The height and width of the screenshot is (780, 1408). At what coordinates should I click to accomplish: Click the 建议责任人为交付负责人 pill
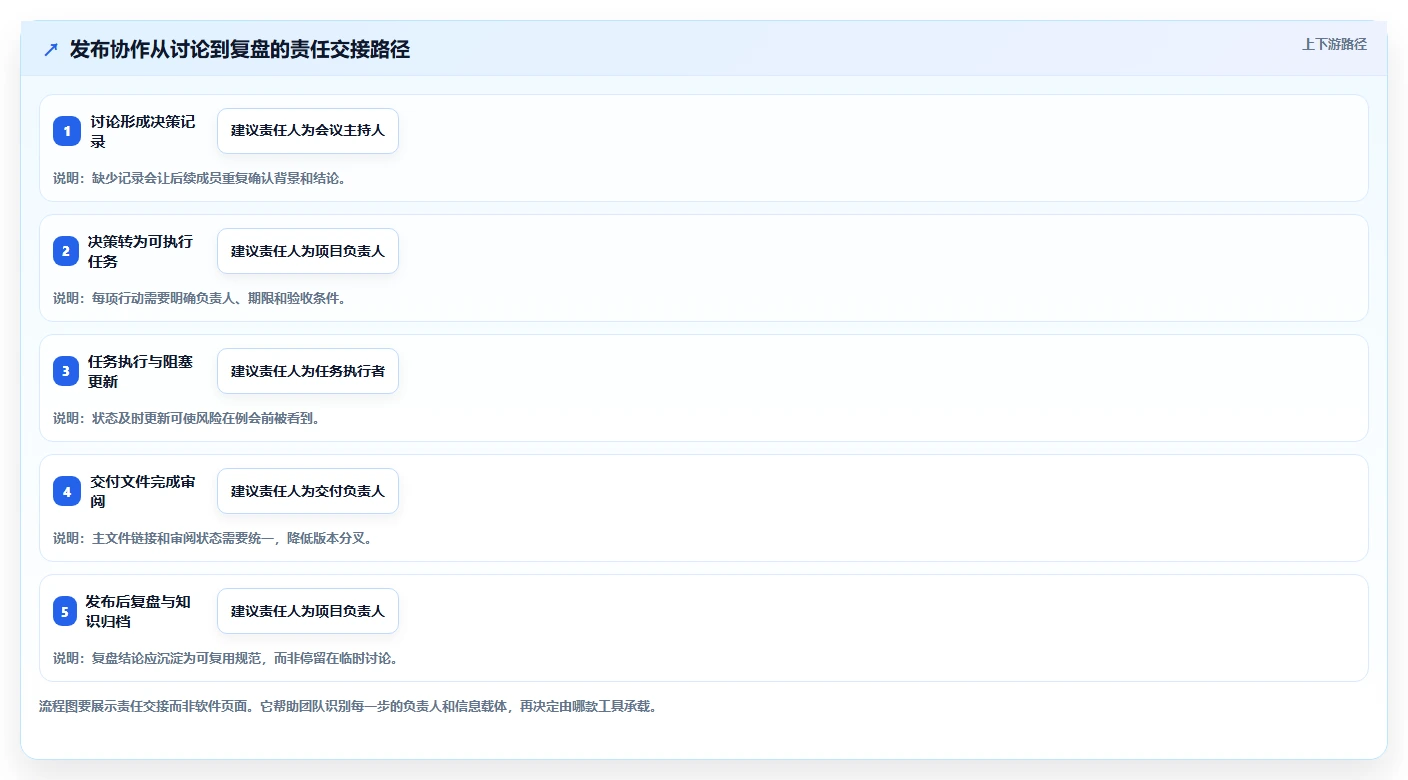[x=308, y=491]
